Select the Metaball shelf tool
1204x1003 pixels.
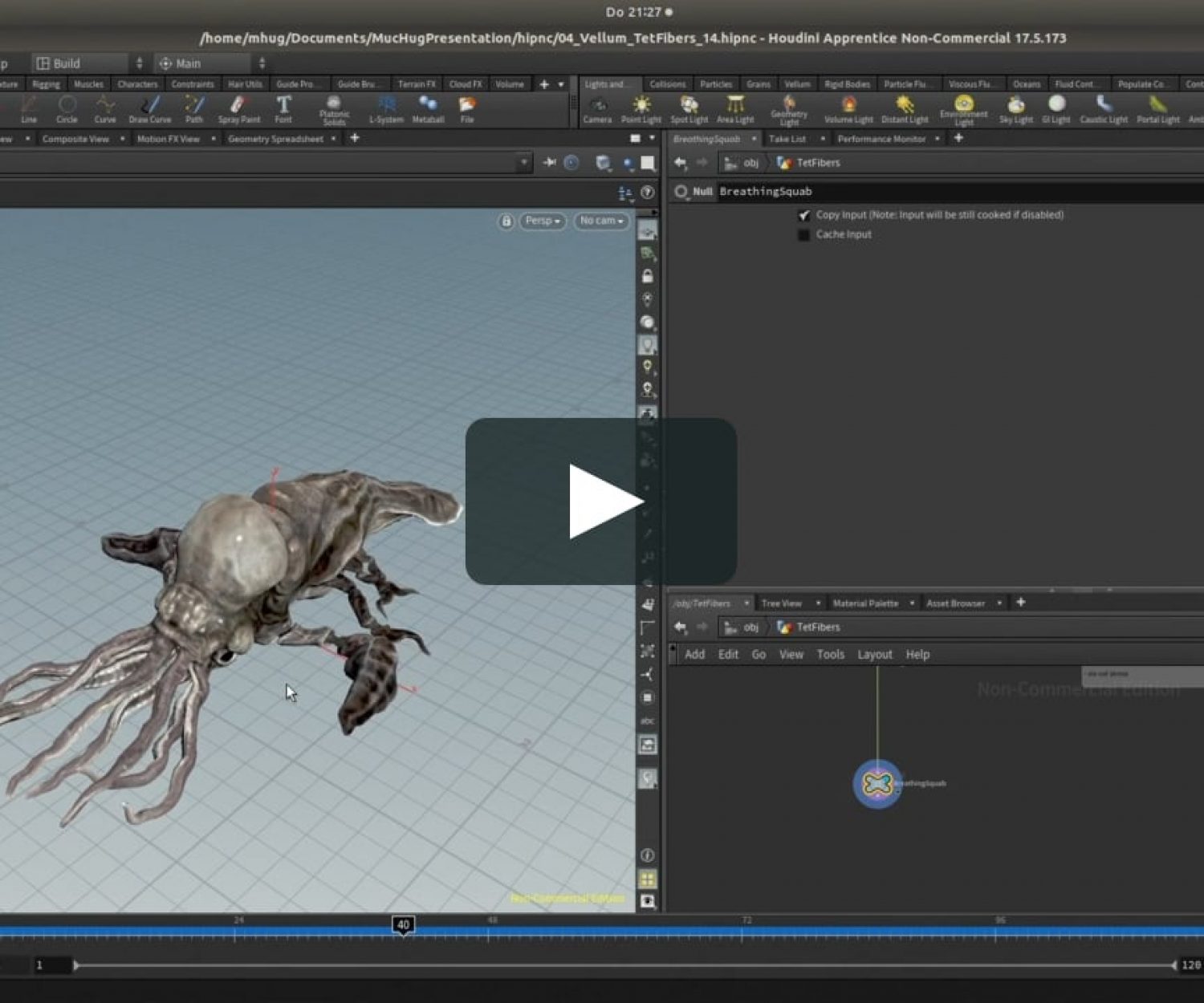(428, 109)
